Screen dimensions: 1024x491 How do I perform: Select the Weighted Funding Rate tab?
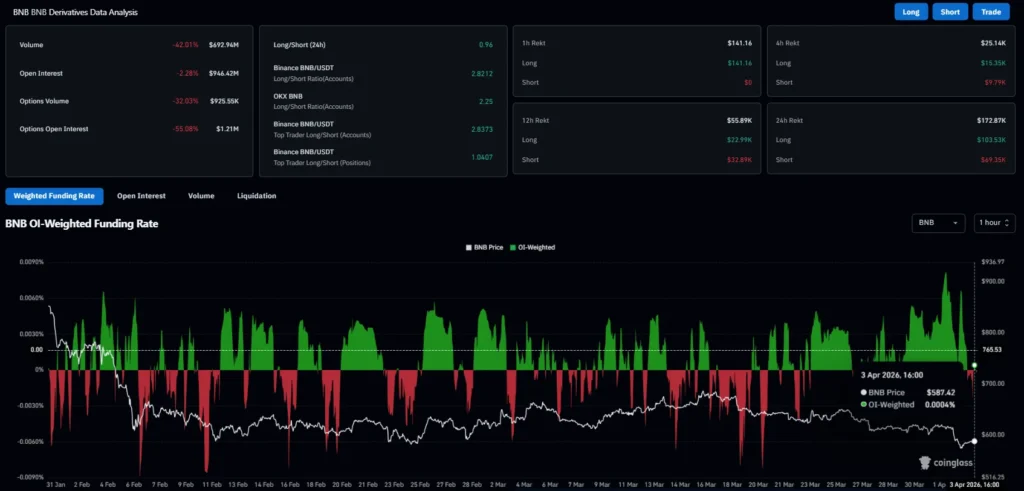pyautogui.click(x=54, y=196)
